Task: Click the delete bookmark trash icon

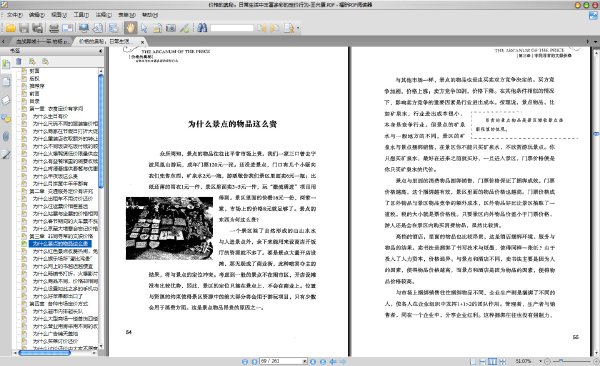Action: pos(19,61)
